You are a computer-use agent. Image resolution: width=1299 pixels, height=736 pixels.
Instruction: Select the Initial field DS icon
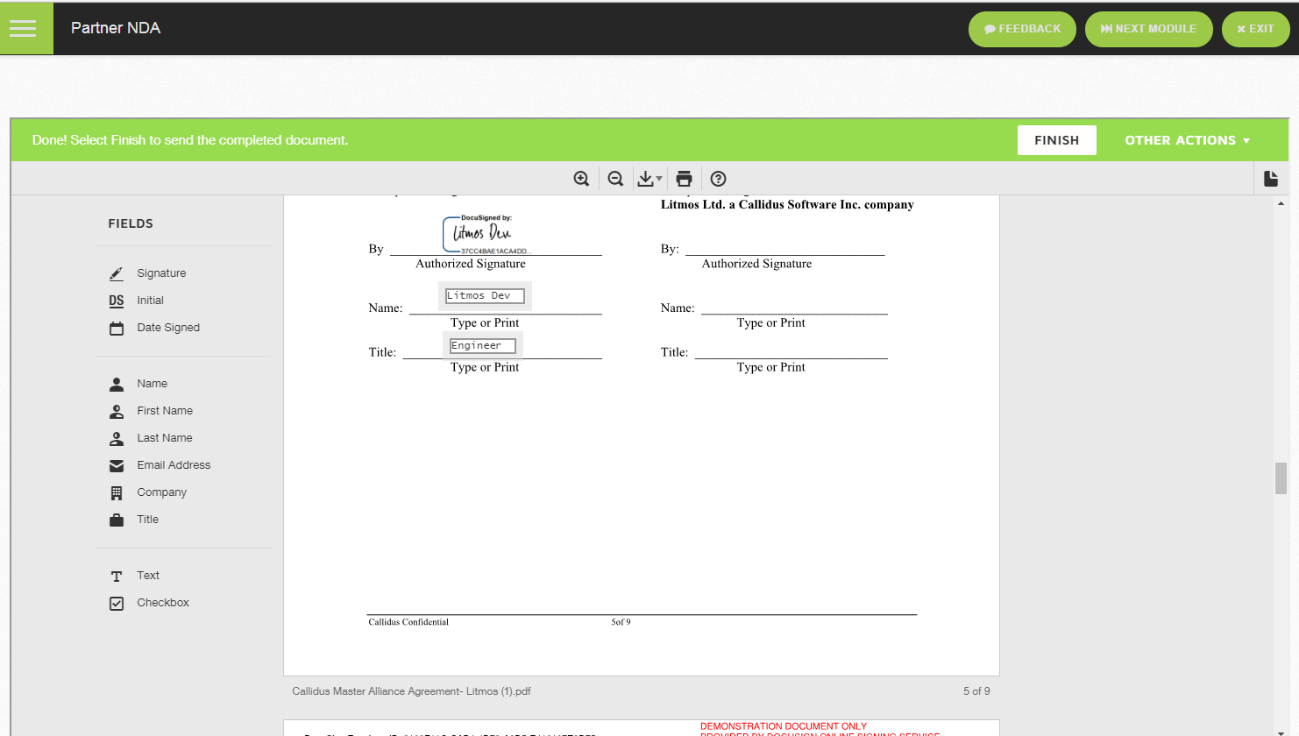click(x=116, y=300)
